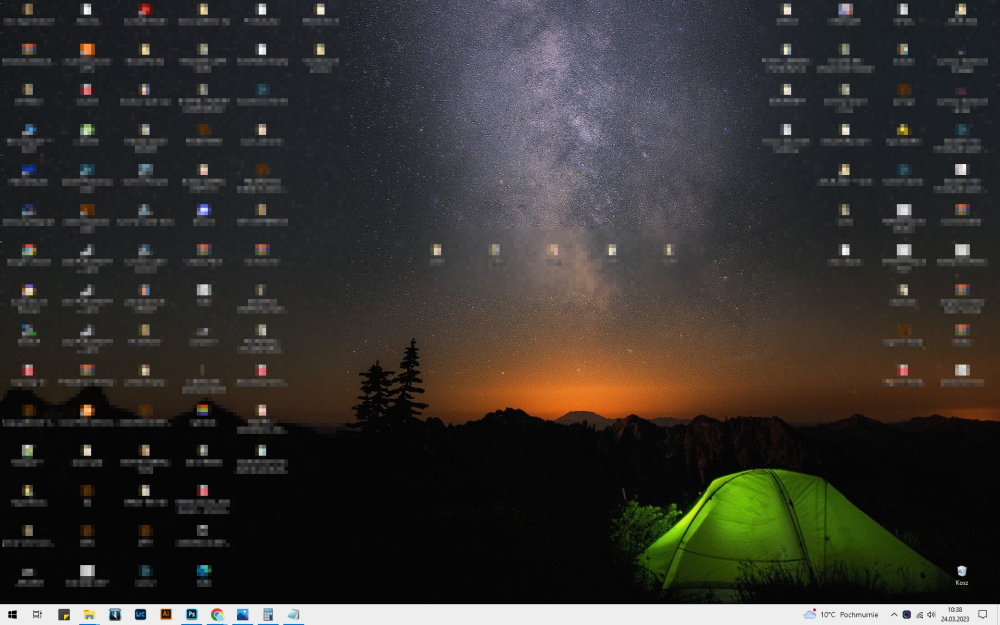Viewport: 1000px width, 625px height.
Task: Switch to Google Chrome on the taskbar
Action: pos(217,614)
